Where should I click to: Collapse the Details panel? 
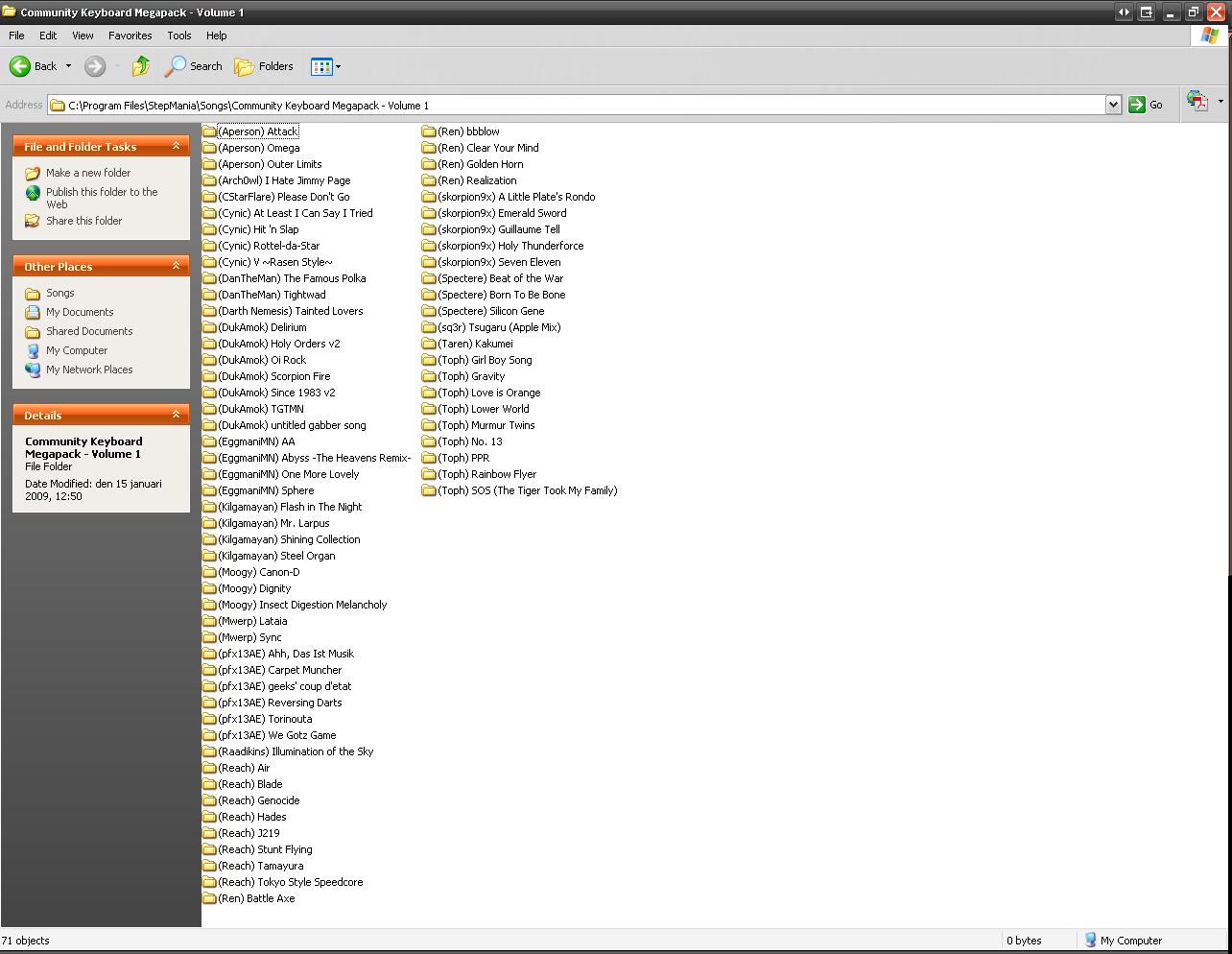click(x=176, y=415)
